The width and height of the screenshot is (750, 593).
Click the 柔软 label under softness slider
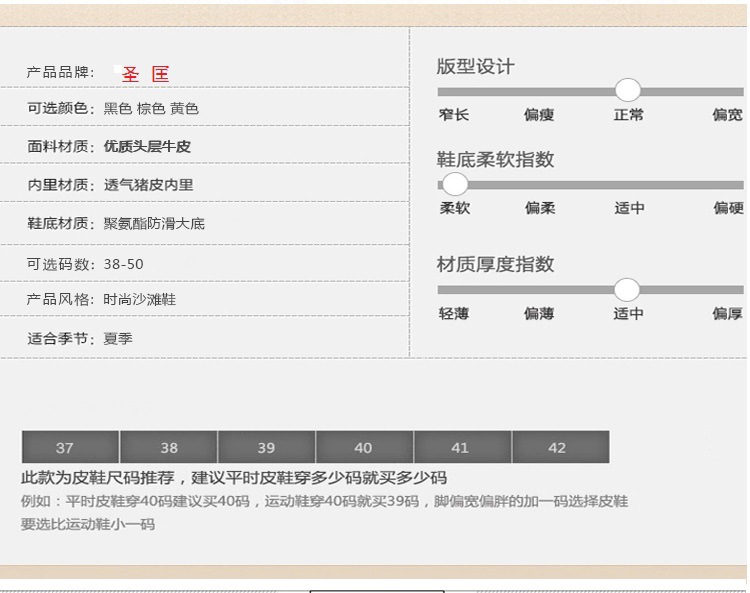click(454, 208)
